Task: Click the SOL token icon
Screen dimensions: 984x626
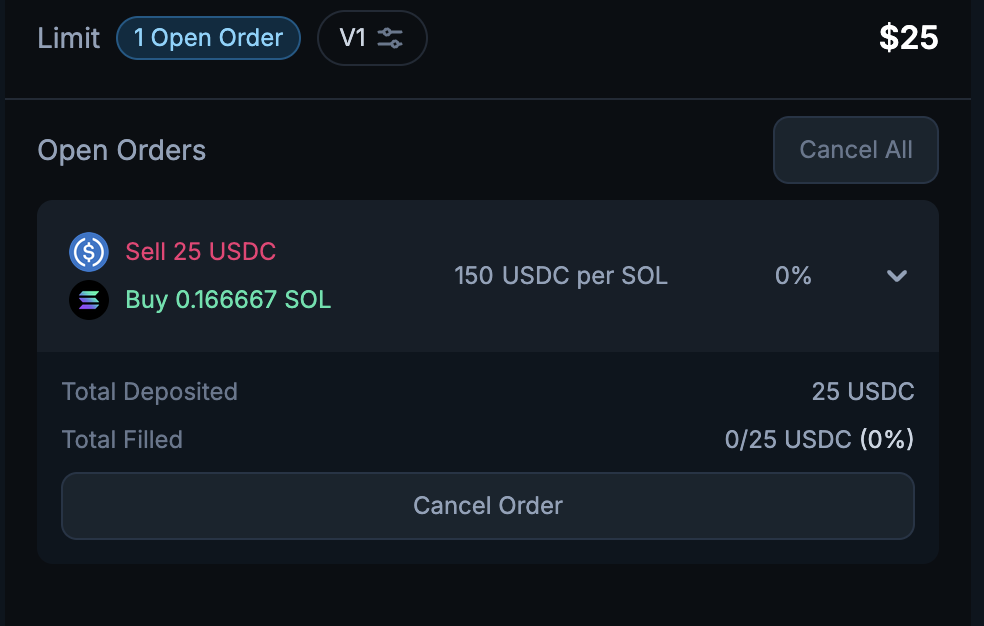Action: point(89,300)
